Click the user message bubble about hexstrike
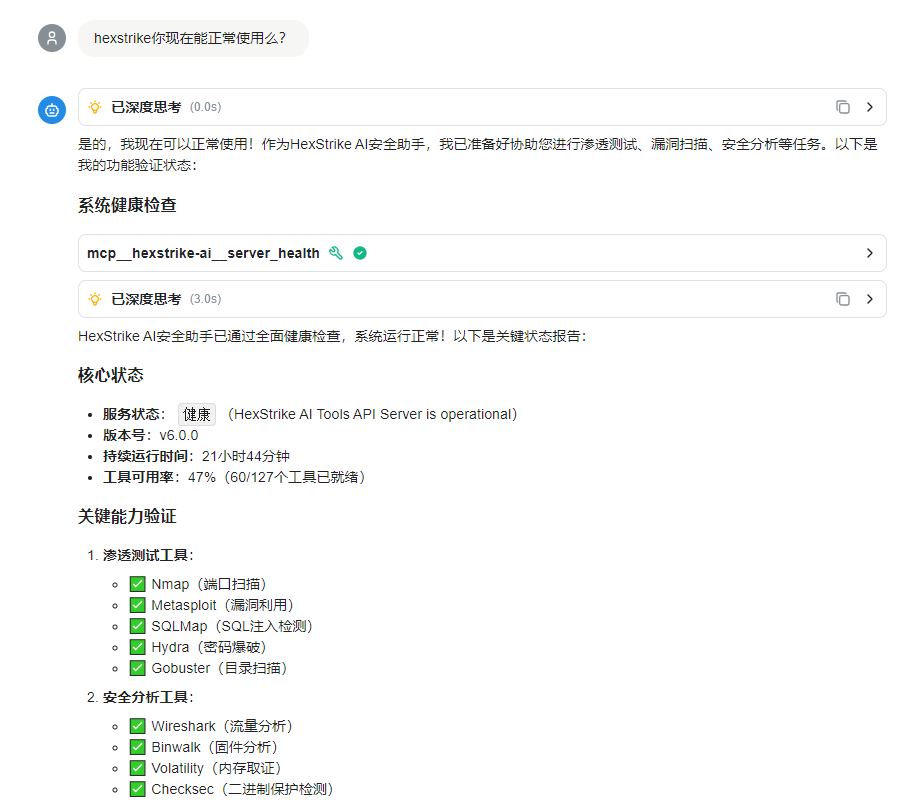The width and height of the screenshot is (911, 804). pos(192,38)
